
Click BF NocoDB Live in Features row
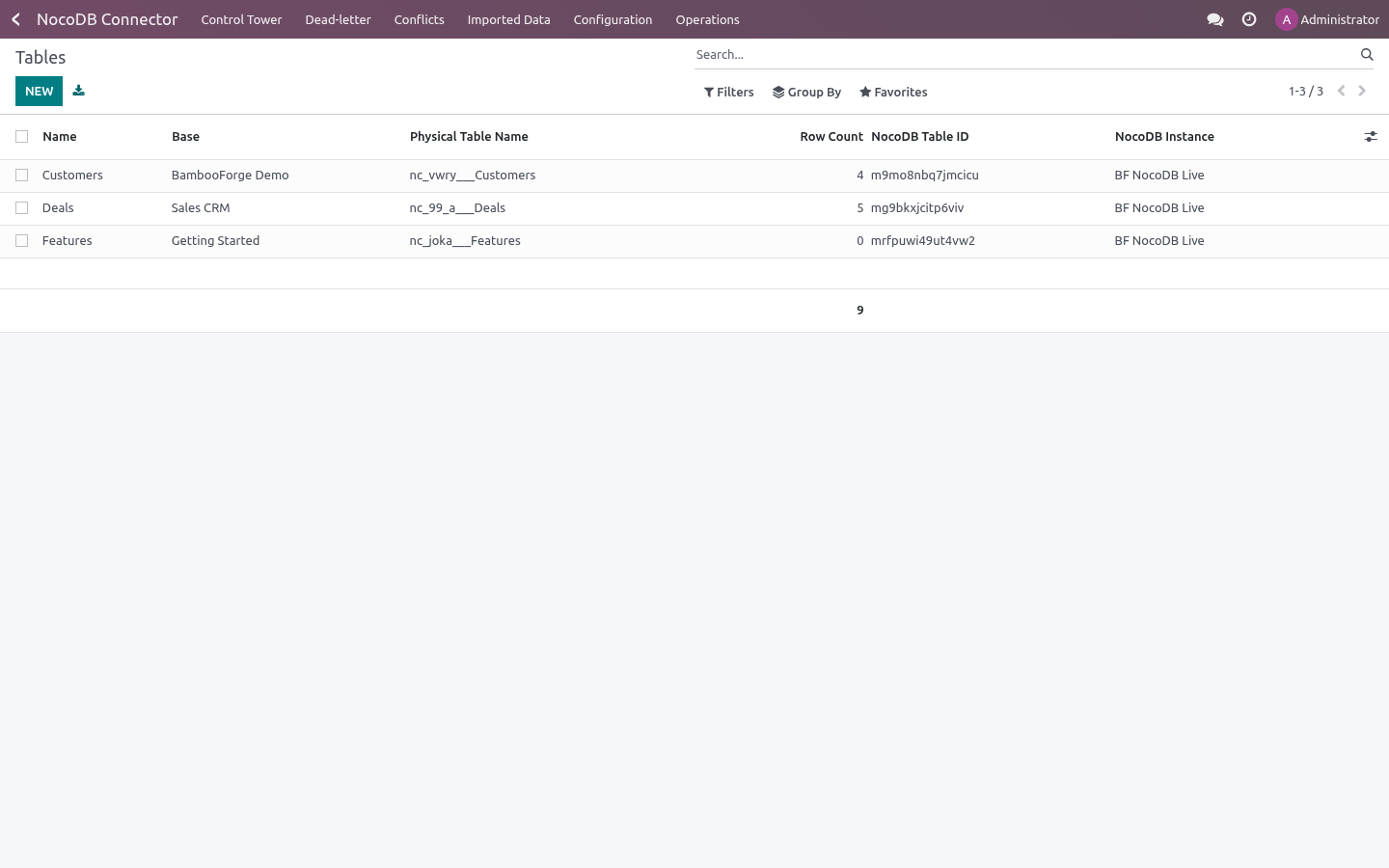coord(1158,241)
